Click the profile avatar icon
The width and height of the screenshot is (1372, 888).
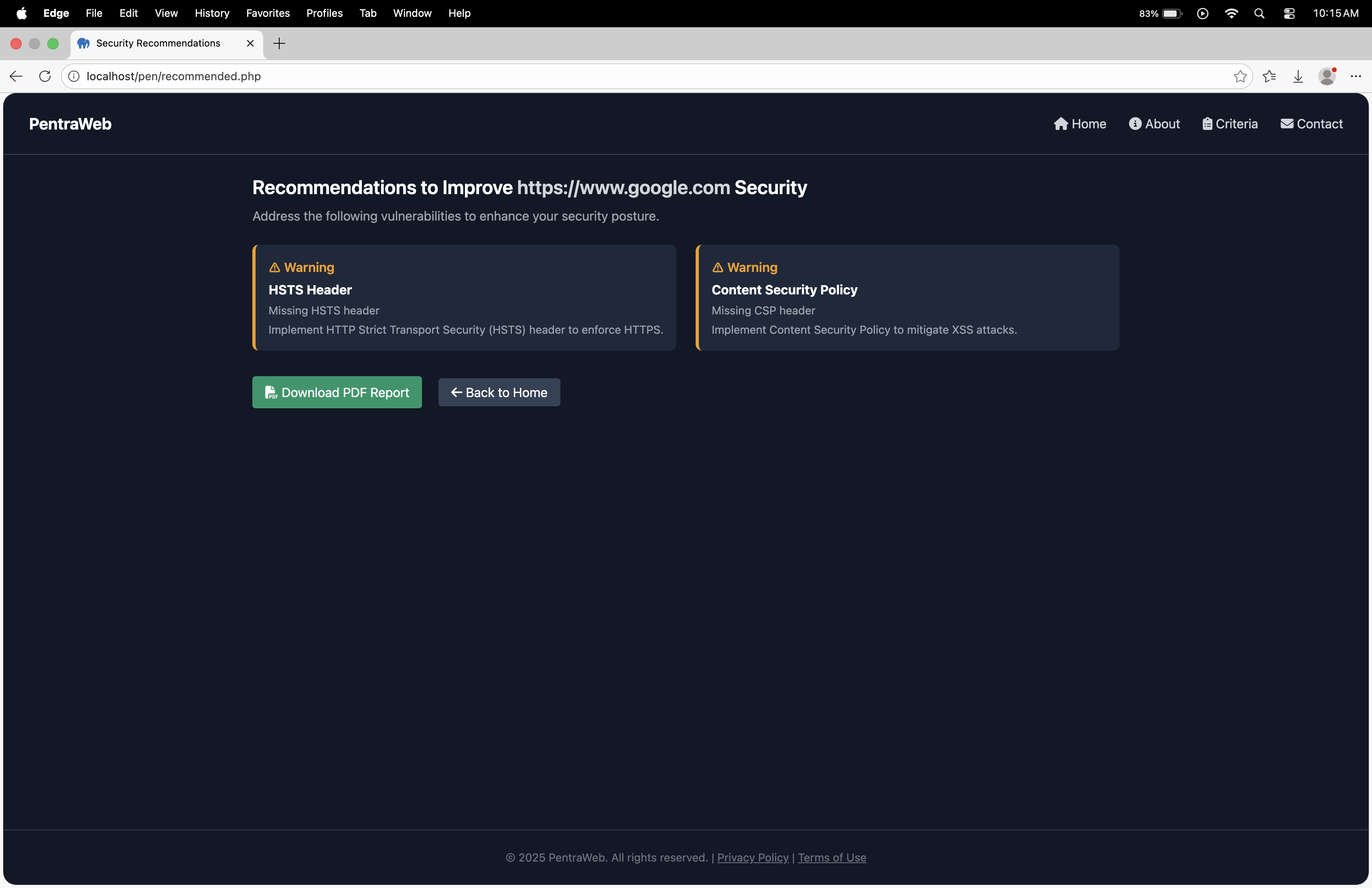click(1326, 76)
